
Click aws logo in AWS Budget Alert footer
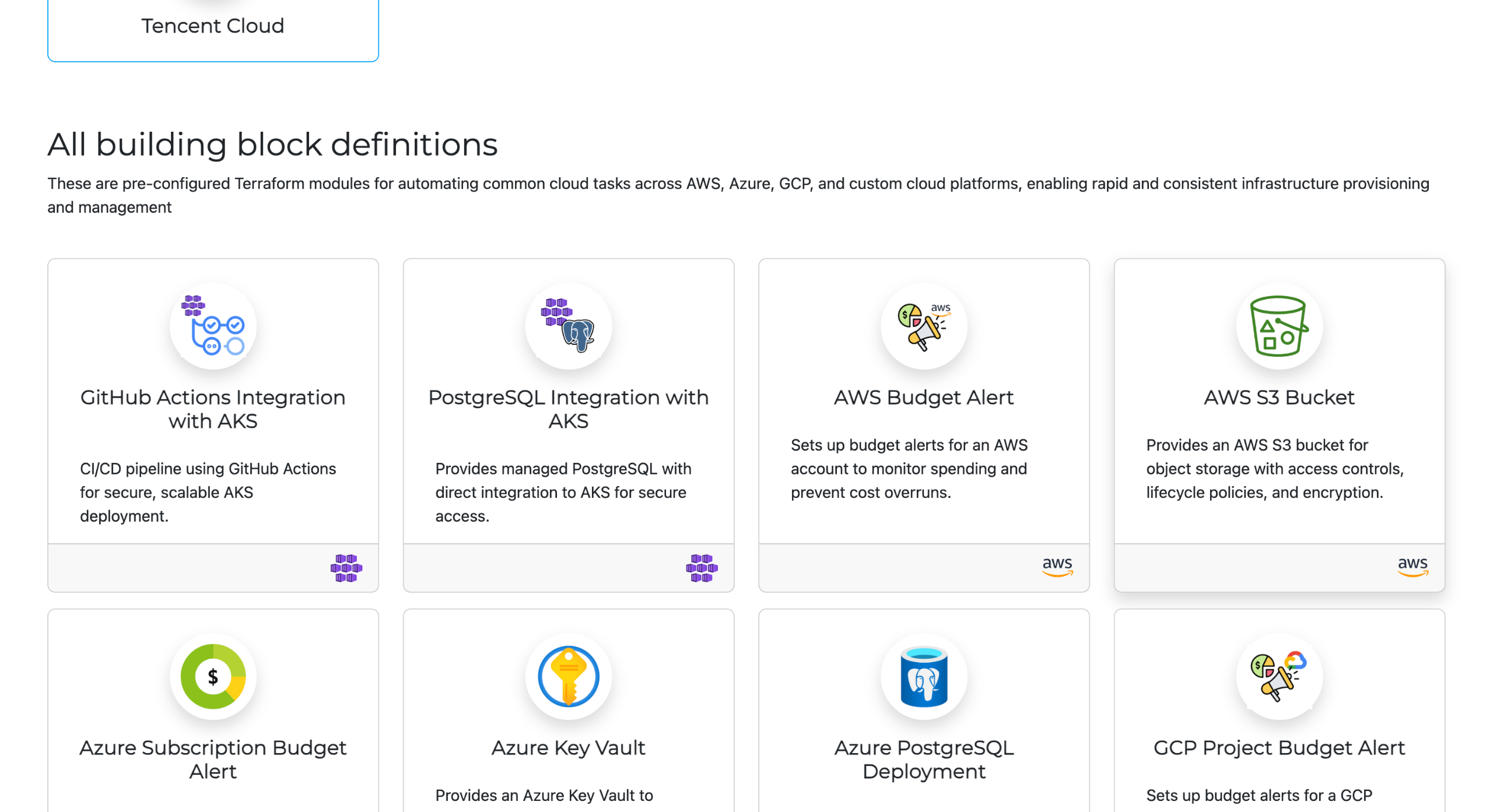(1057, 565)
